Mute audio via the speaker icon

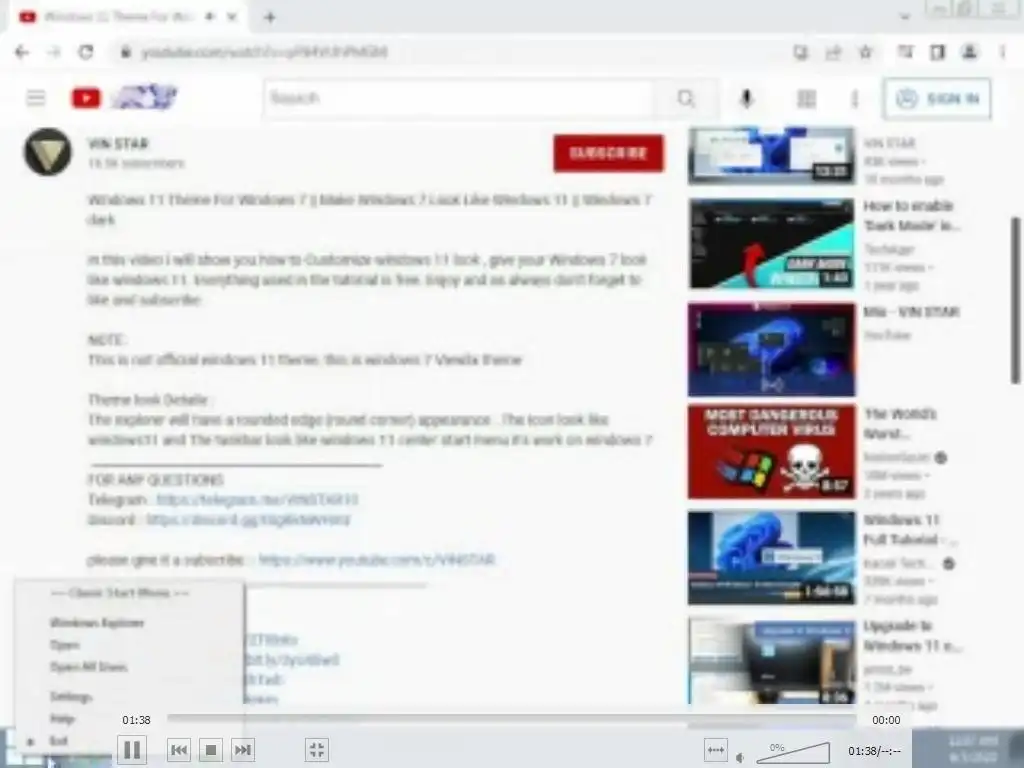tap(740, 758)
